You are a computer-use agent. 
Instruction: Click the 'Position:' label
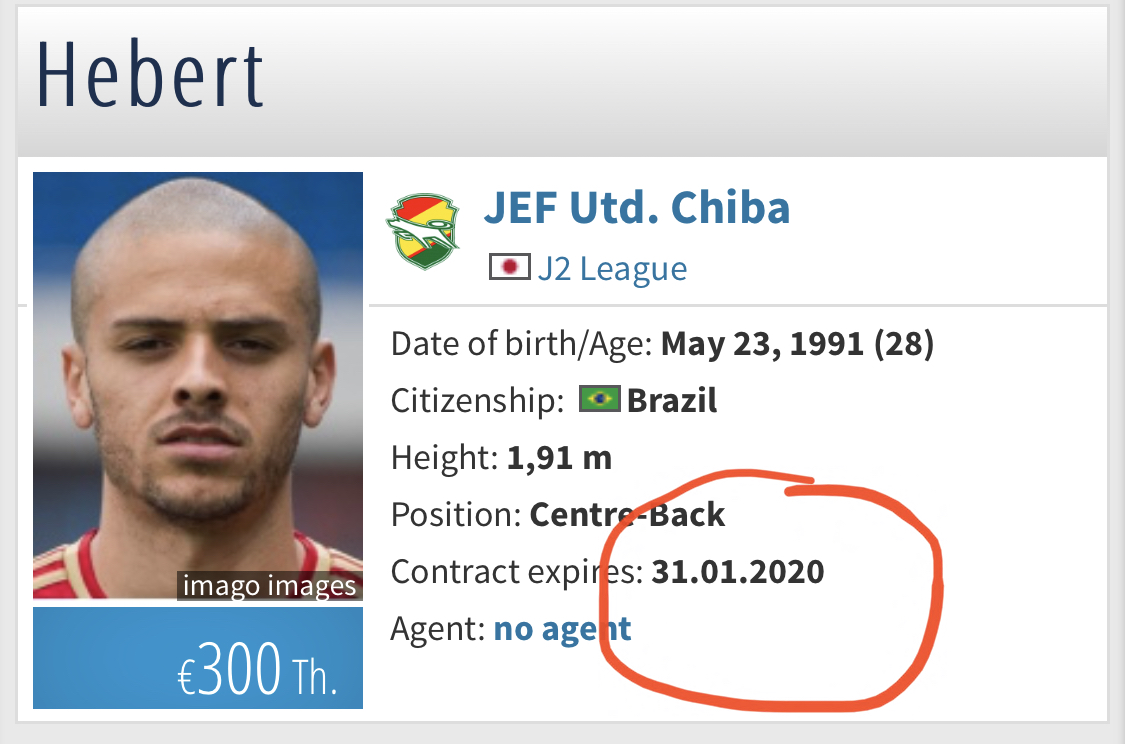pos(456,515)
